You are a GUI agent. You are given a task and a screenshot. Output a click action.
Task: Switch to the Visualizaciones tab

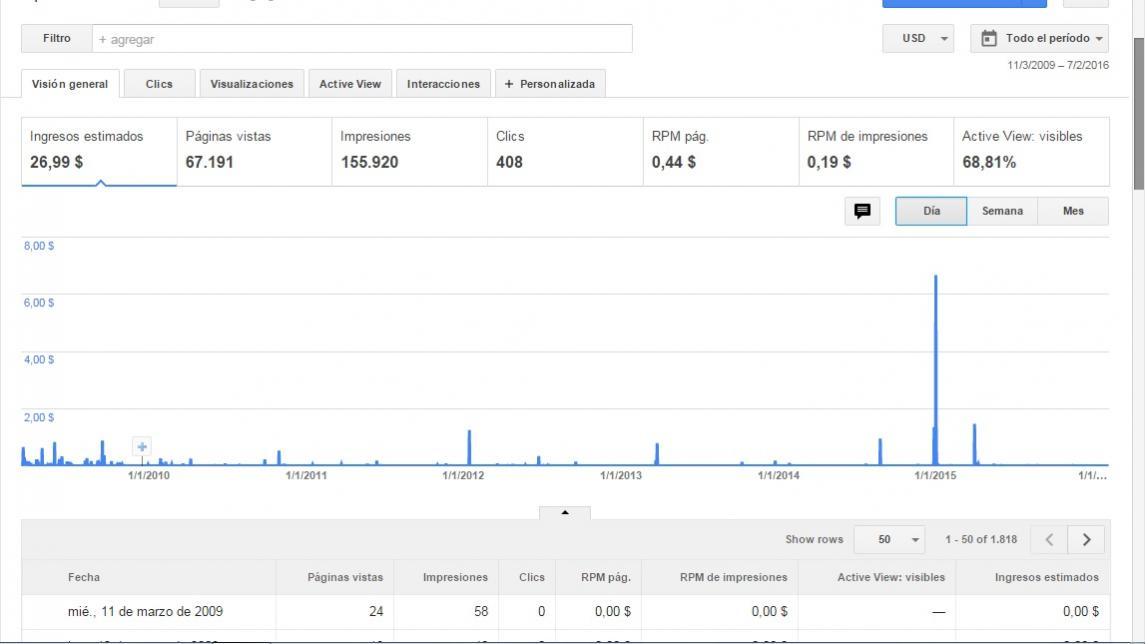252,84
